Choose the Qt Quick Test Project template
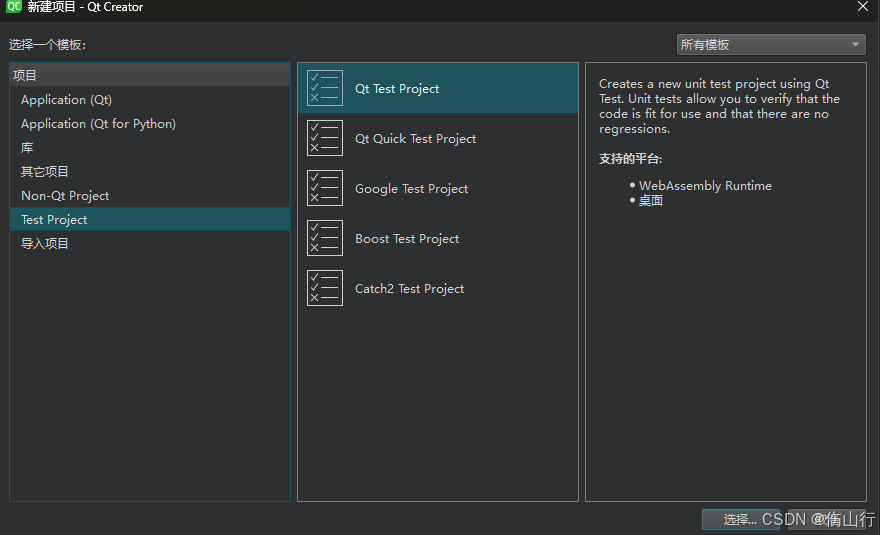880x535 pixels. pos(438,138)
